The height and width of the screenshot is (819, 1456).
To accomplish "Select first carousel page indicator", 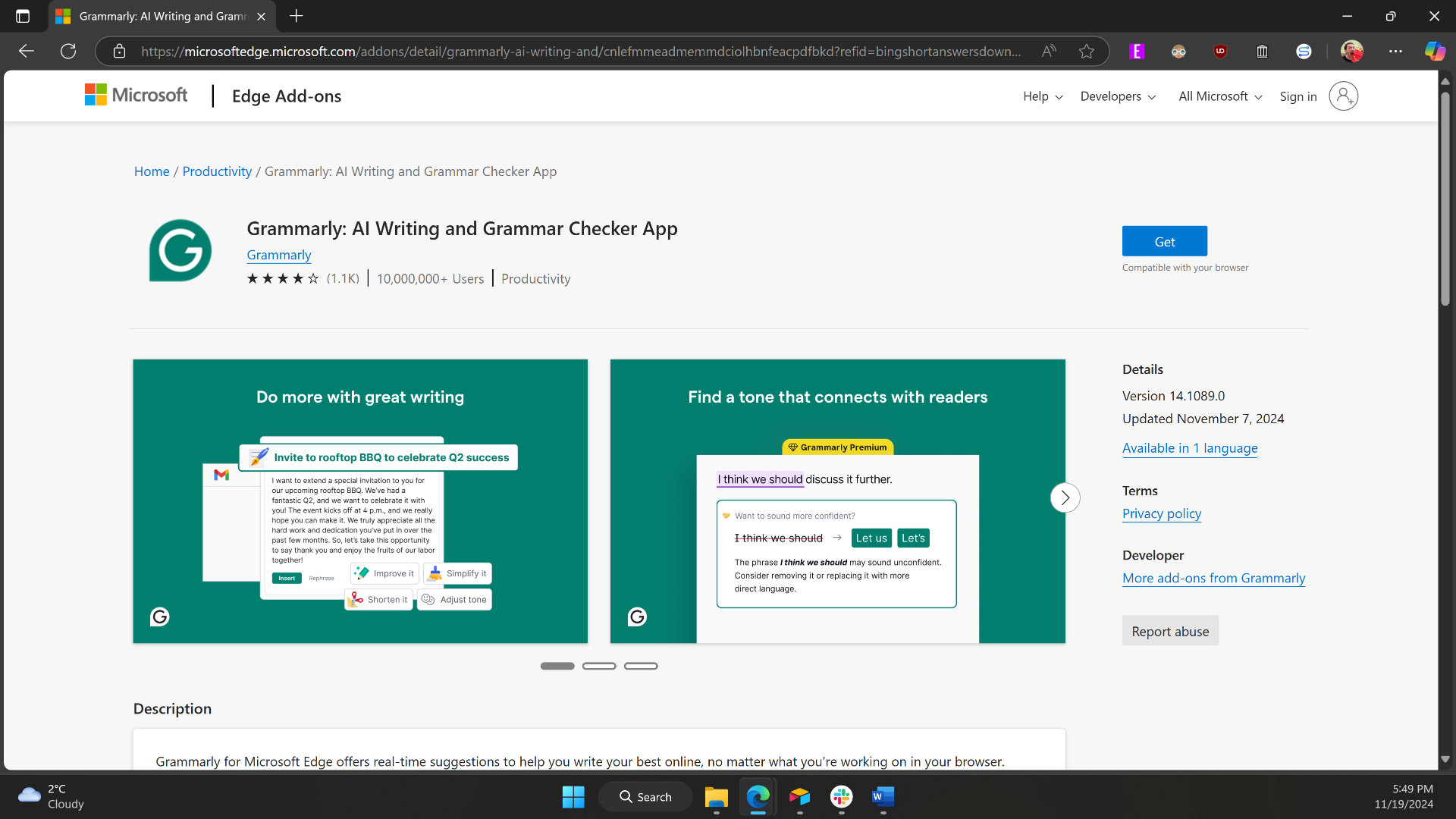I will [557, 666].
